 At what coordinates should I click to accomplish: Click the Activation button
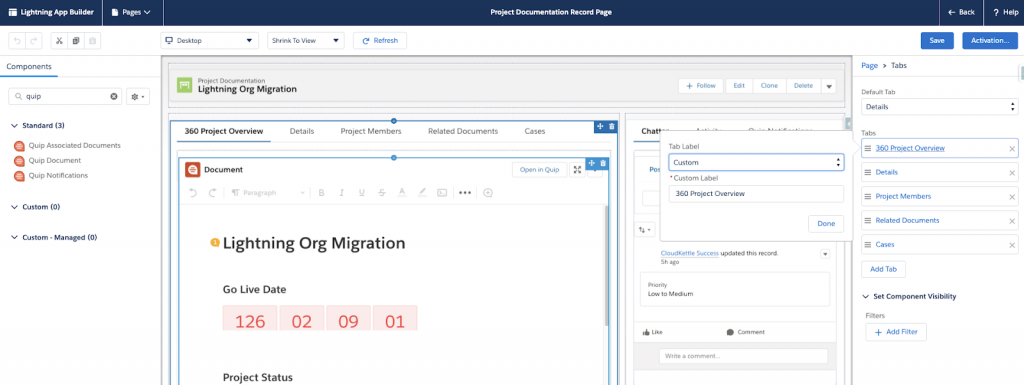pyautogui.click(x=990, y=40)
